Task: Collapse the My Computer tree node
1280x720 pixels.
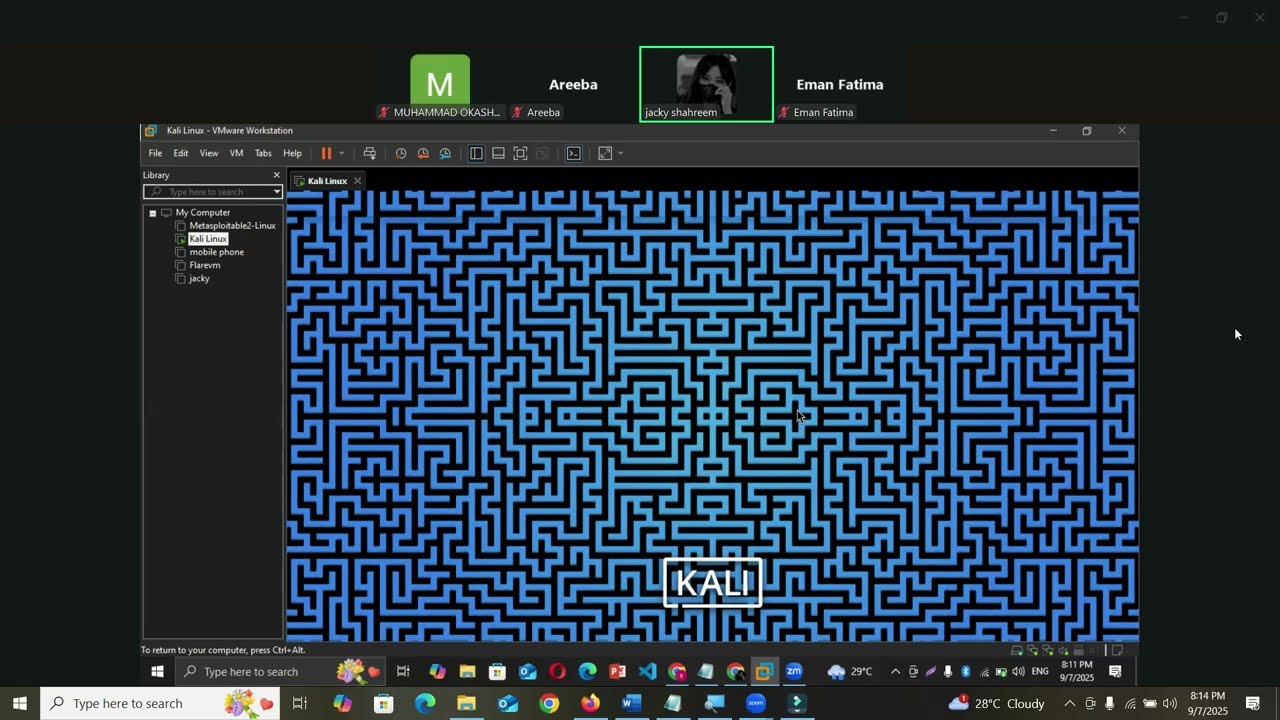Action: pos(152,213)
